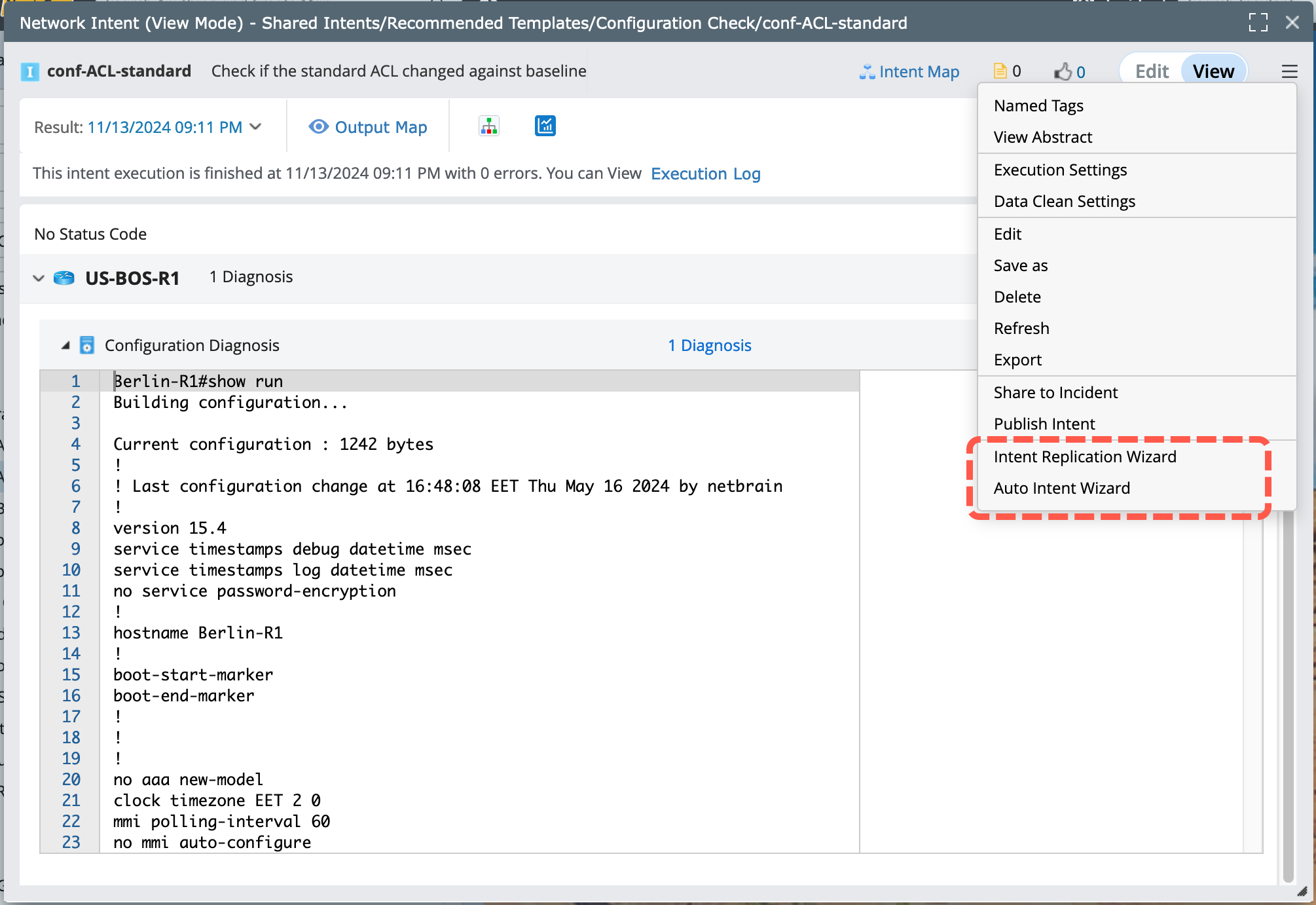Click the thumbs-up like icon

(x=1063, y=71)
